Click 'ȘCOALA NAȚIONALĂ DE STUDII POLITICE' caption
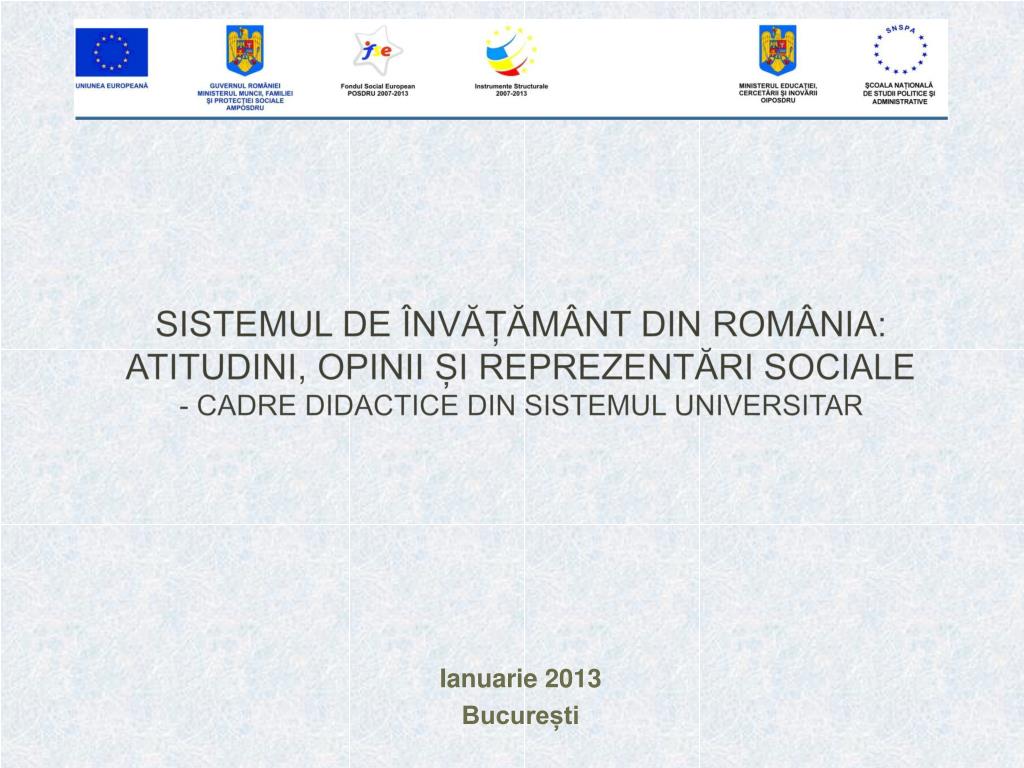The width and height of the screenshot is (1024, 768). [899, 89]
